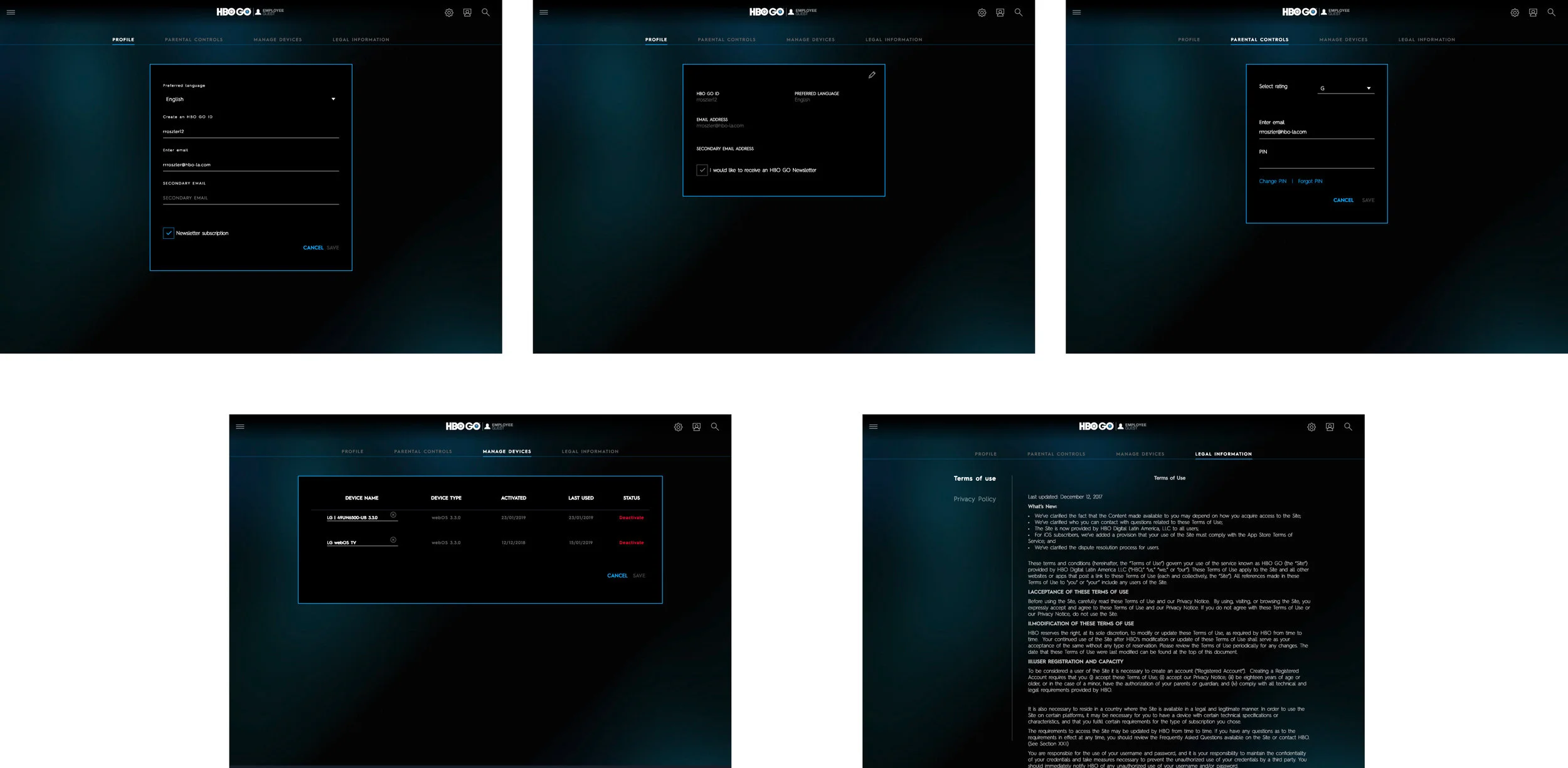Open settings gear on Manage Devices screen

678,427
